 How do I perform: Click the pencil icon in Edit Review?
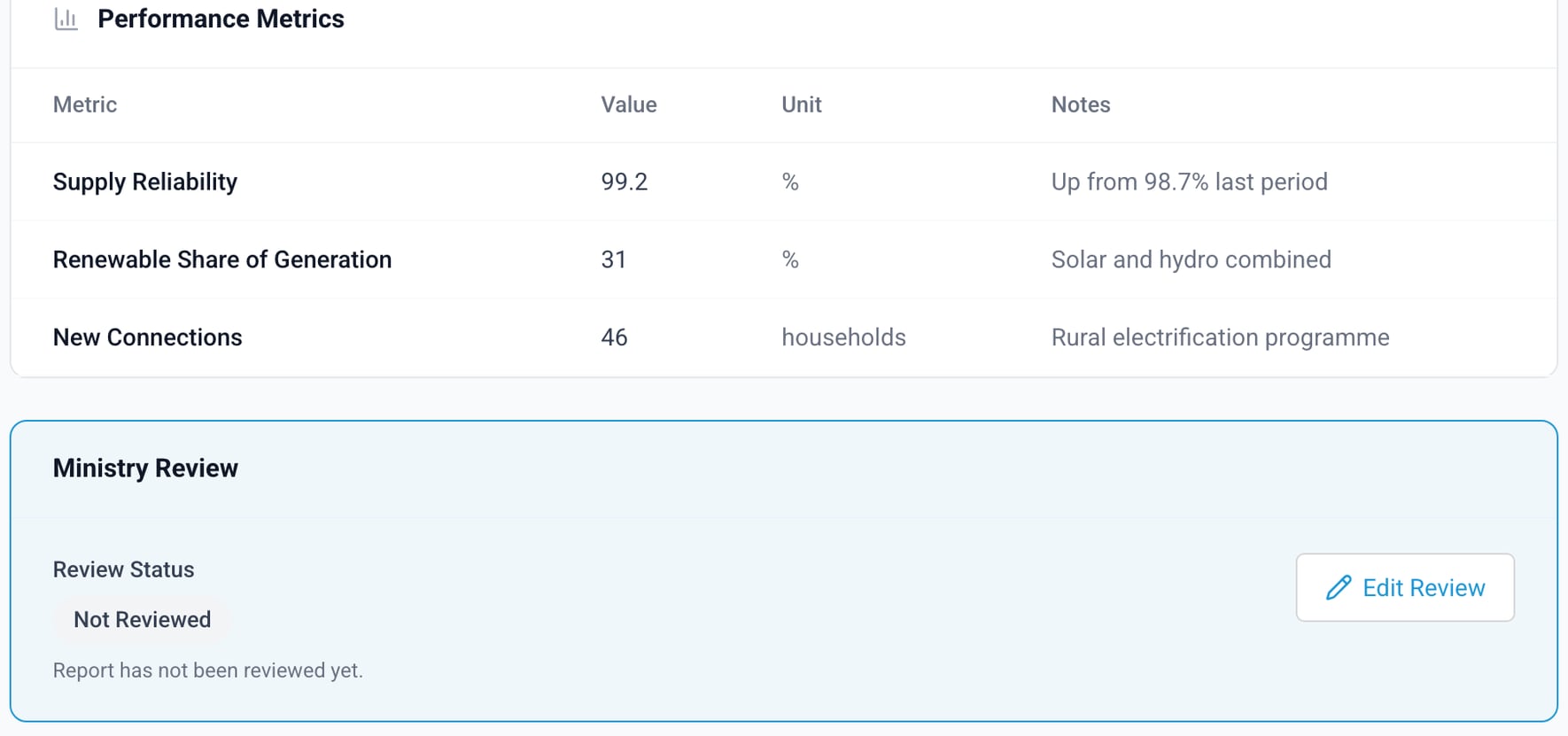click(x=1339, y=588)
